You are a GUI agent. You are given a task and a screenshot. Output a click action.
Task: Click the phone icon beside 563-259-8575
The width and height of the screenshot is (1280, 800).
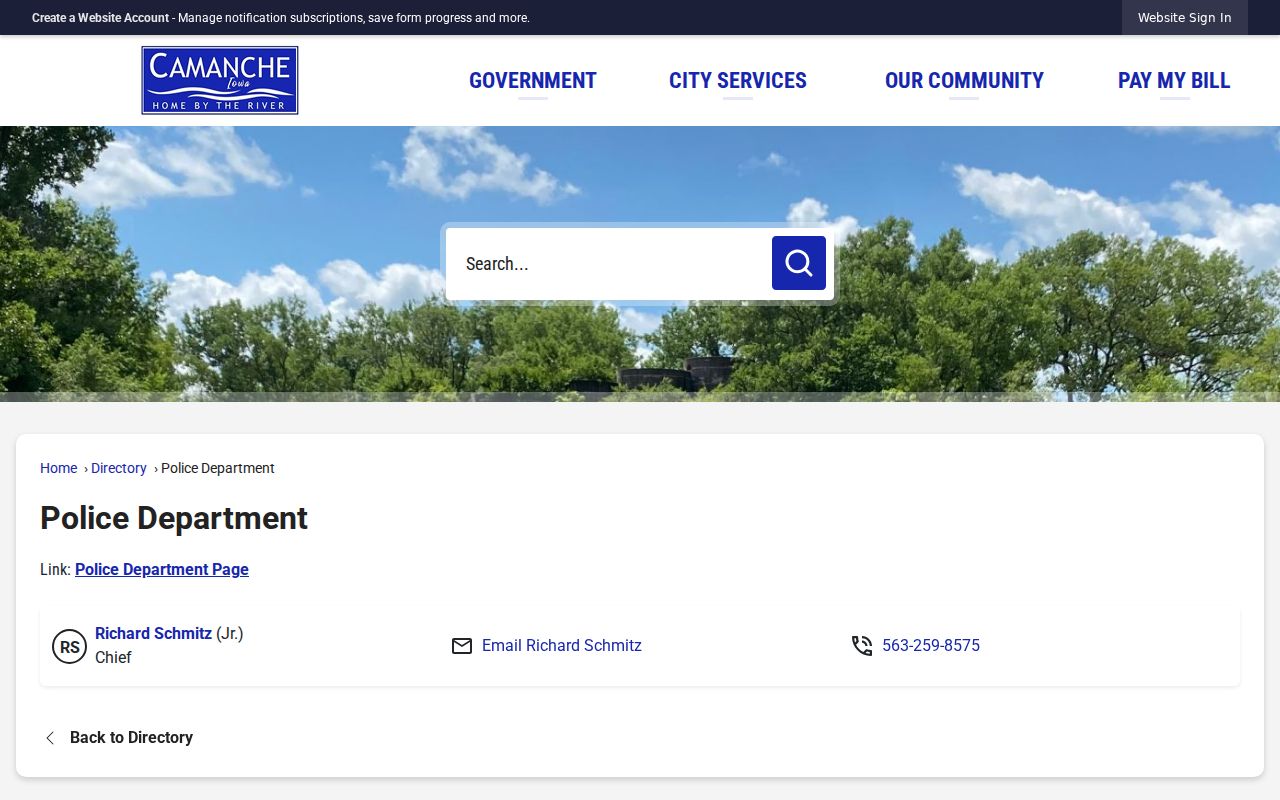point(862,646)
